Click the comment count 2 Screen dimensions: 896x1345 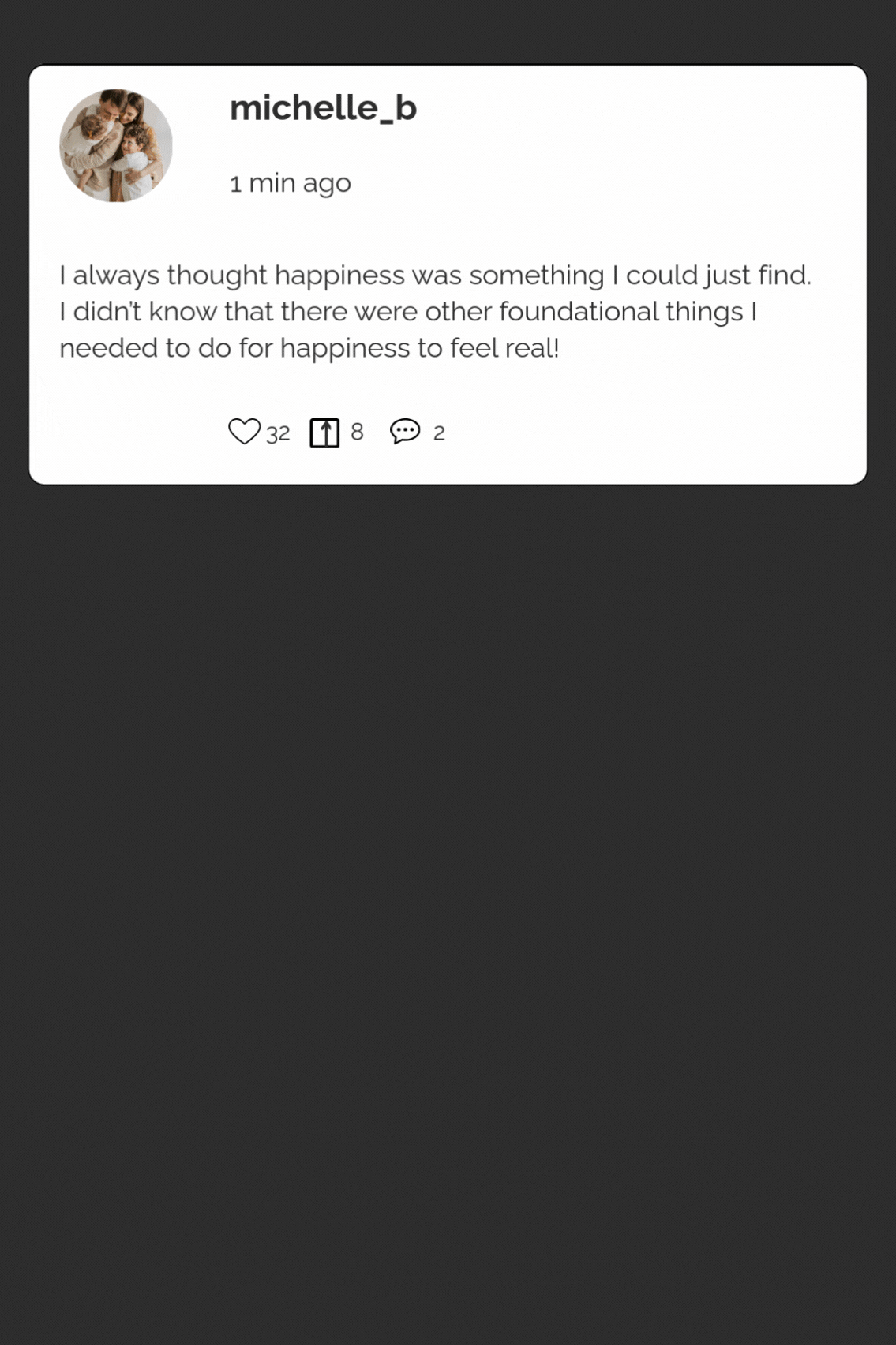pyautogui.click(x=439, y=433)
